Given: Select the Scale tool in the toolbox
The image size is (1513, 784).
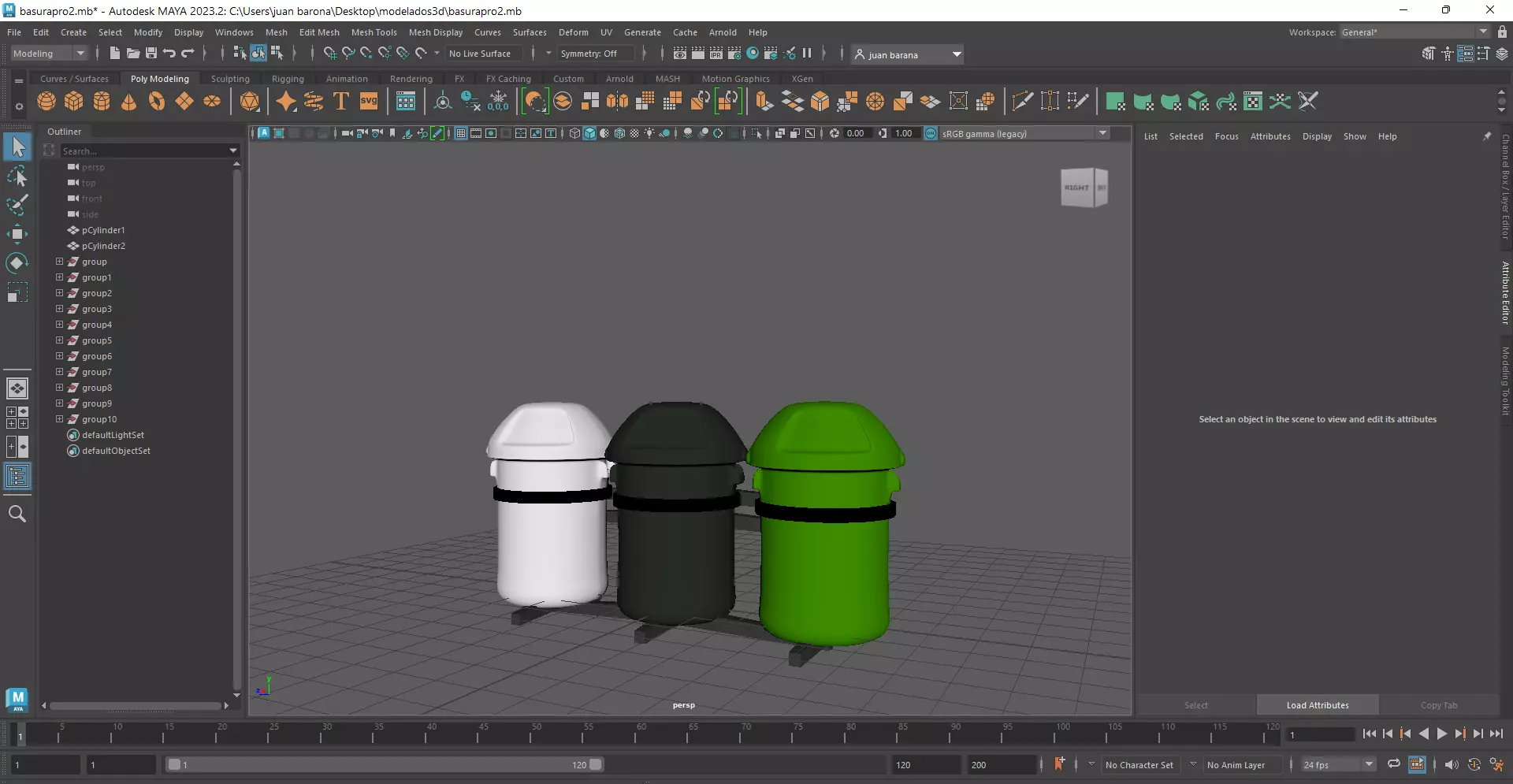Looking at the screenshot, I should (x=17, y=292).
